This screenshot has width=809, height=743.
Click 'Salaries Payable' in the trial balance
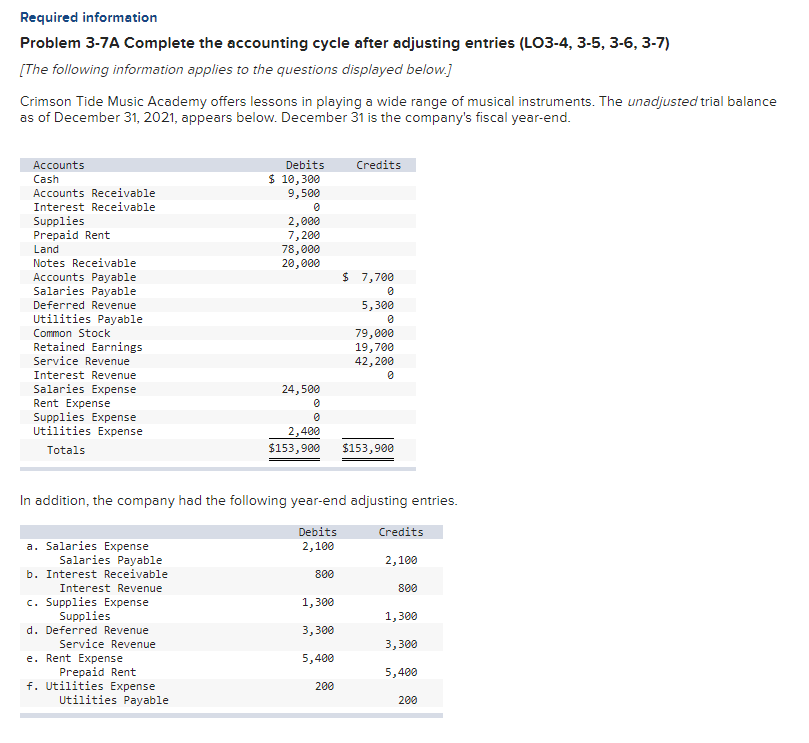(85, 291)
